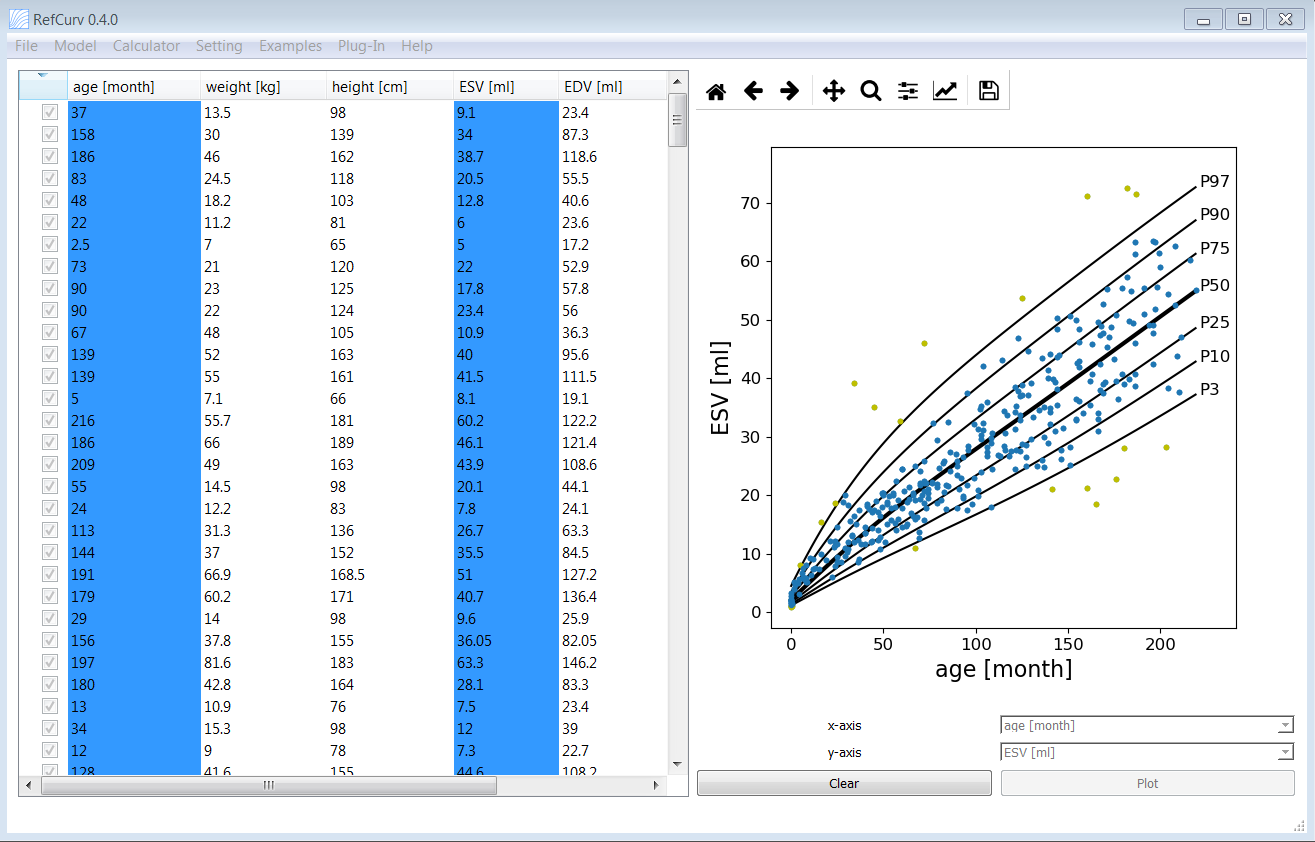
Task: Toggle checkbox for row with age 83
Action: tap(49, 179)
